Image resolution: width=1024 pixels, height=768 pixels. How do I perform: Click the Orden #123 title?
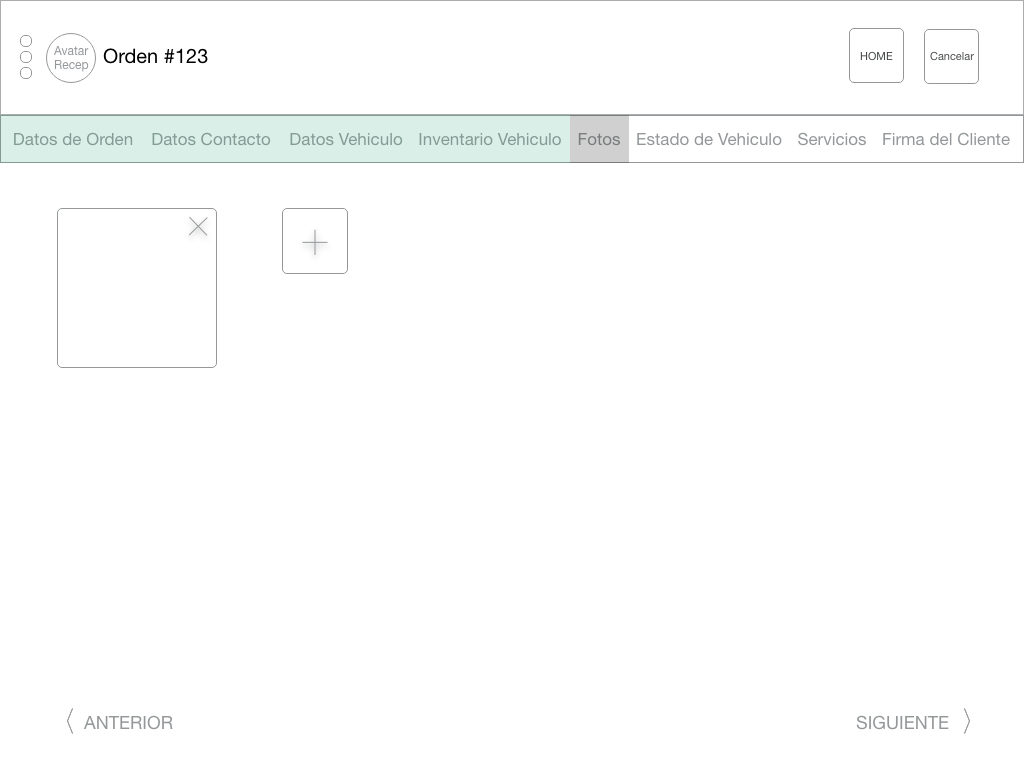coord(156,57)
